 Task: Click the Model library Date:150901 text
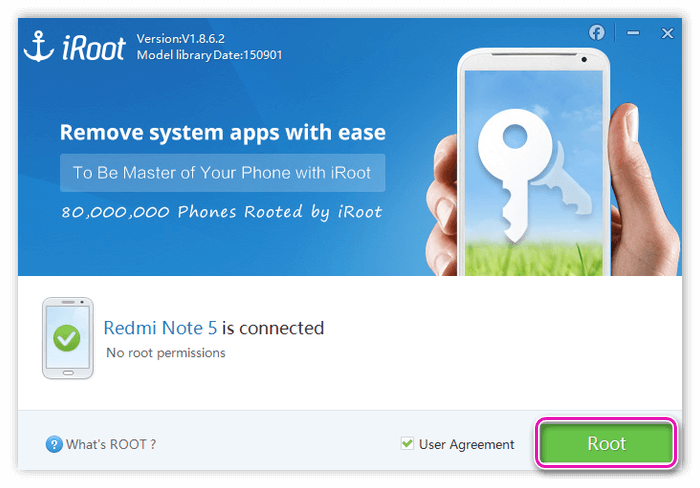point(209,55)
